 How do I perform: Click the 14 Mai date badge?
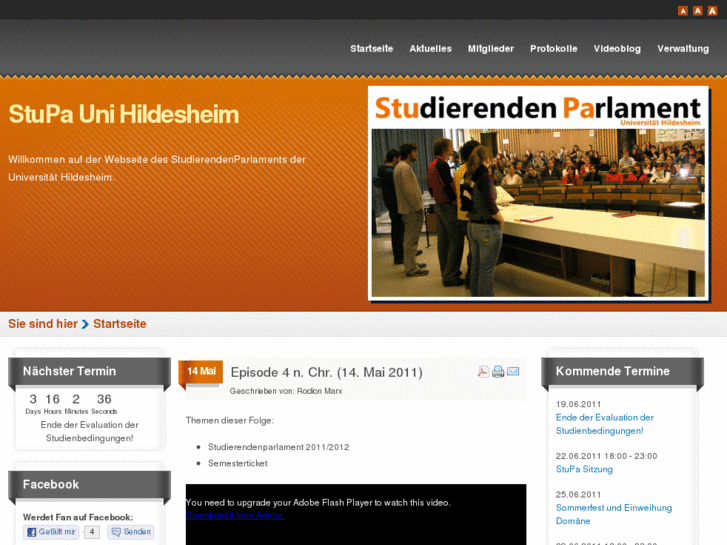coord(201,372)
